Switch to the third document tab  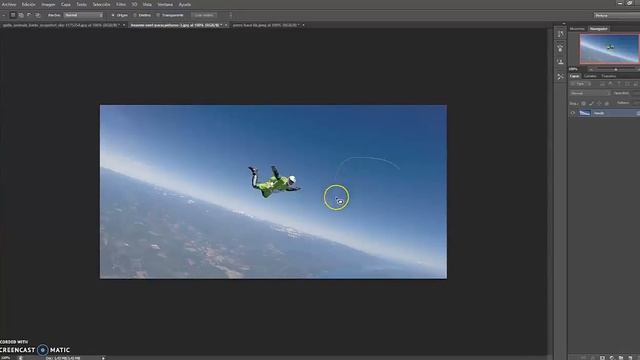pyautogui.click(x=265, y=25)
